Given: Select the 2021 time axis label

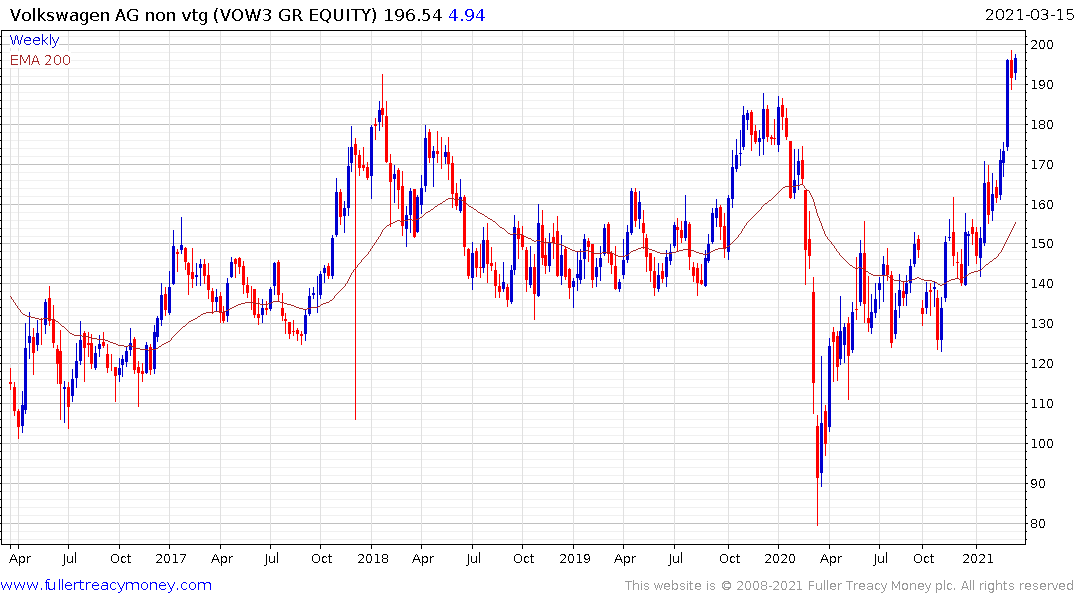Looking at the screenshot, I should [x=977, y=558].
